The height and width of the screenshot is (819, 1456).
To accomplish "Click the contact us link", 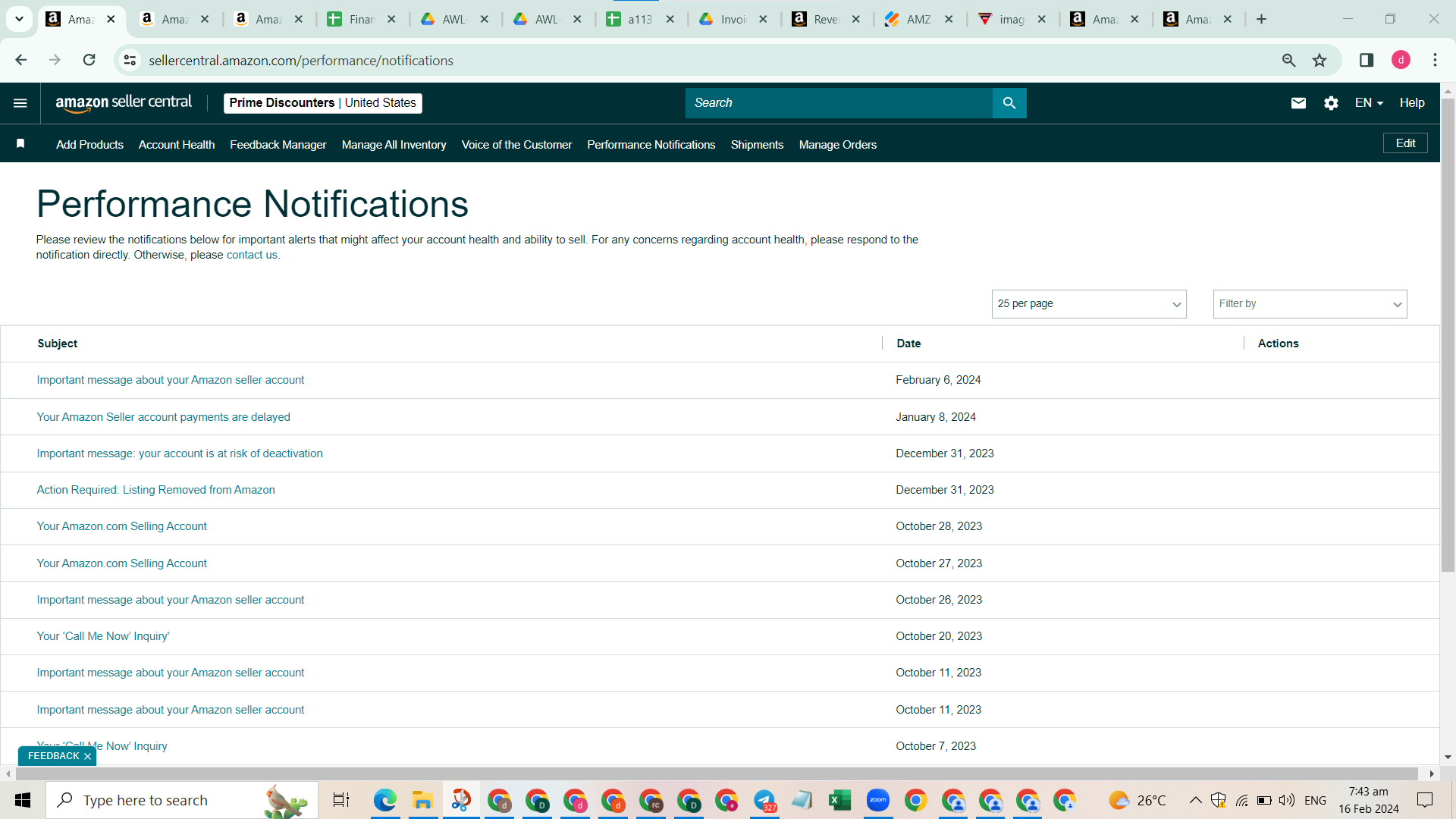I will [x=252, y=256].
